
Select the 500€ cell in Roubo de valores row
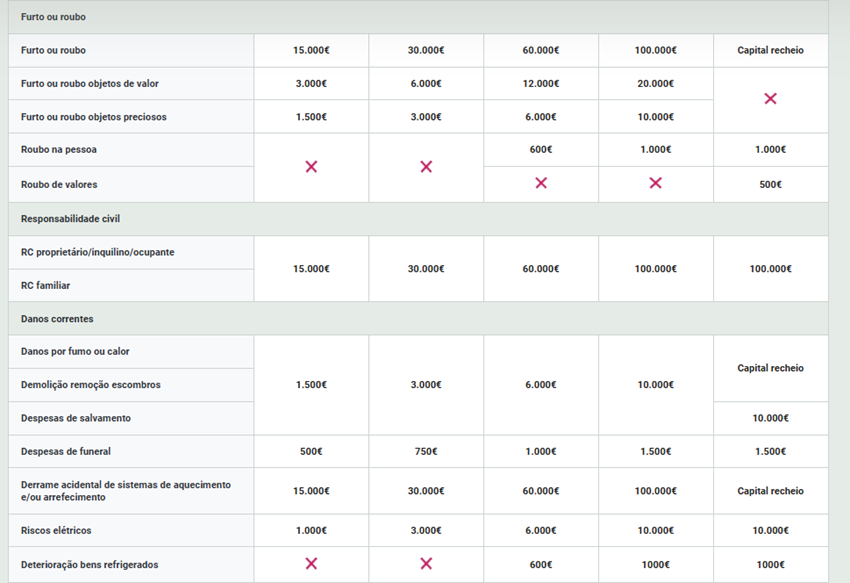770,184
